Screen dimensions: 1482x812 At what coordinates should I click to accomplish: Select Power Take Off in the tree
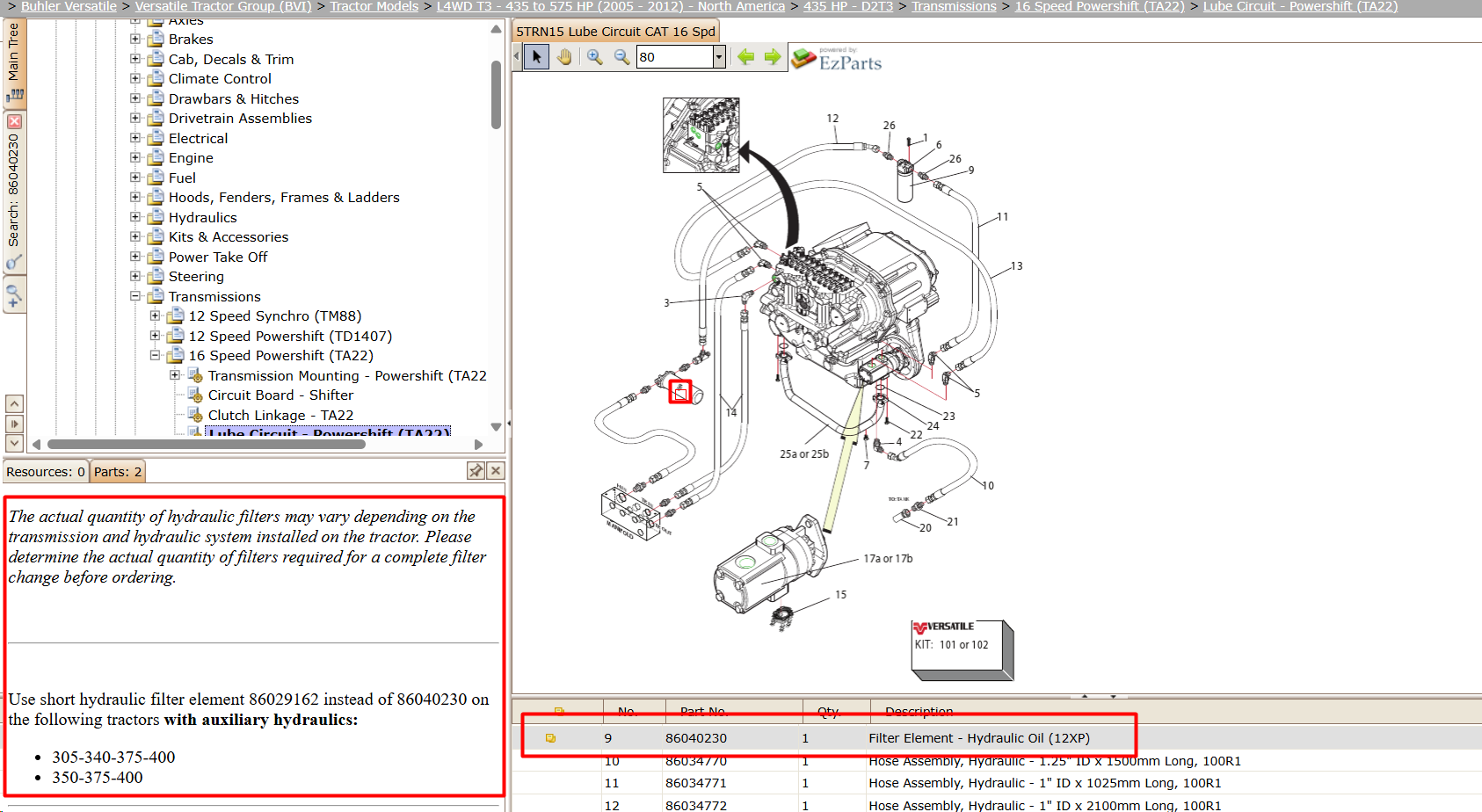218,257
